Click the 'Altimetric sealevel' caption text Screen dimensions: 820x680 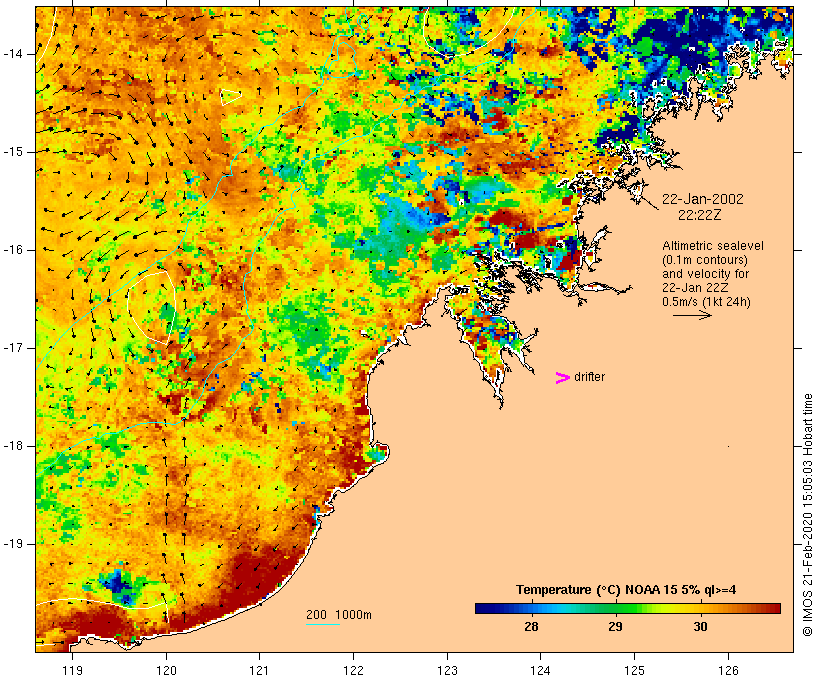point(713,246)
